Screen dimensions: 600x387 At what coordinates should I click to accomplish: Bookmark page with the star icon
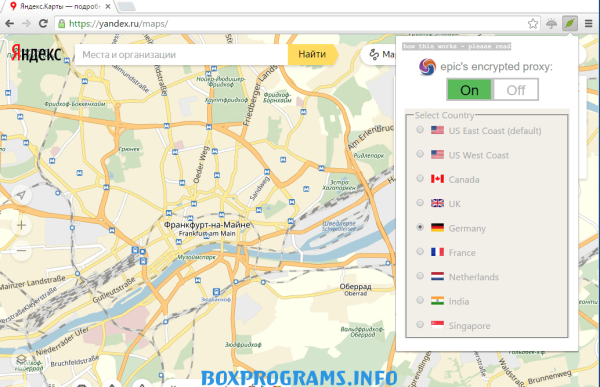(x=533, y=24)
